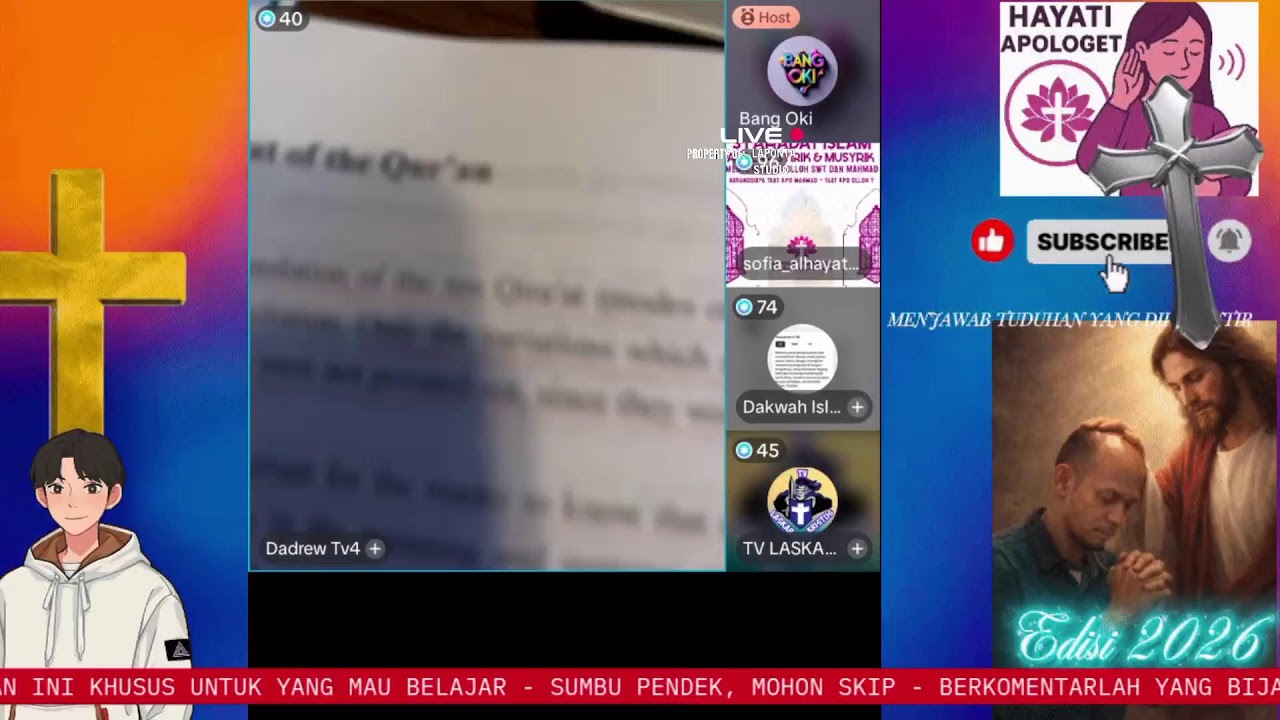Viewport: 1280px width, 720px height.
Task: Click the Host badge label
Action: [766, 17]
